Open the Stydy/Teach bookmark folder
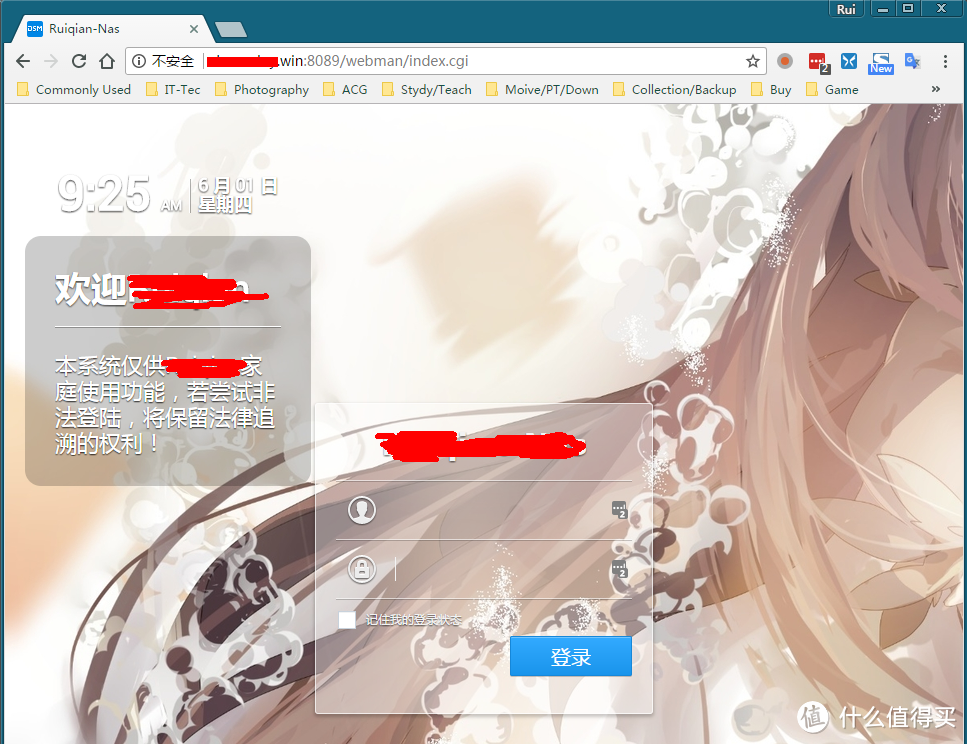 (x=427, y=90)
